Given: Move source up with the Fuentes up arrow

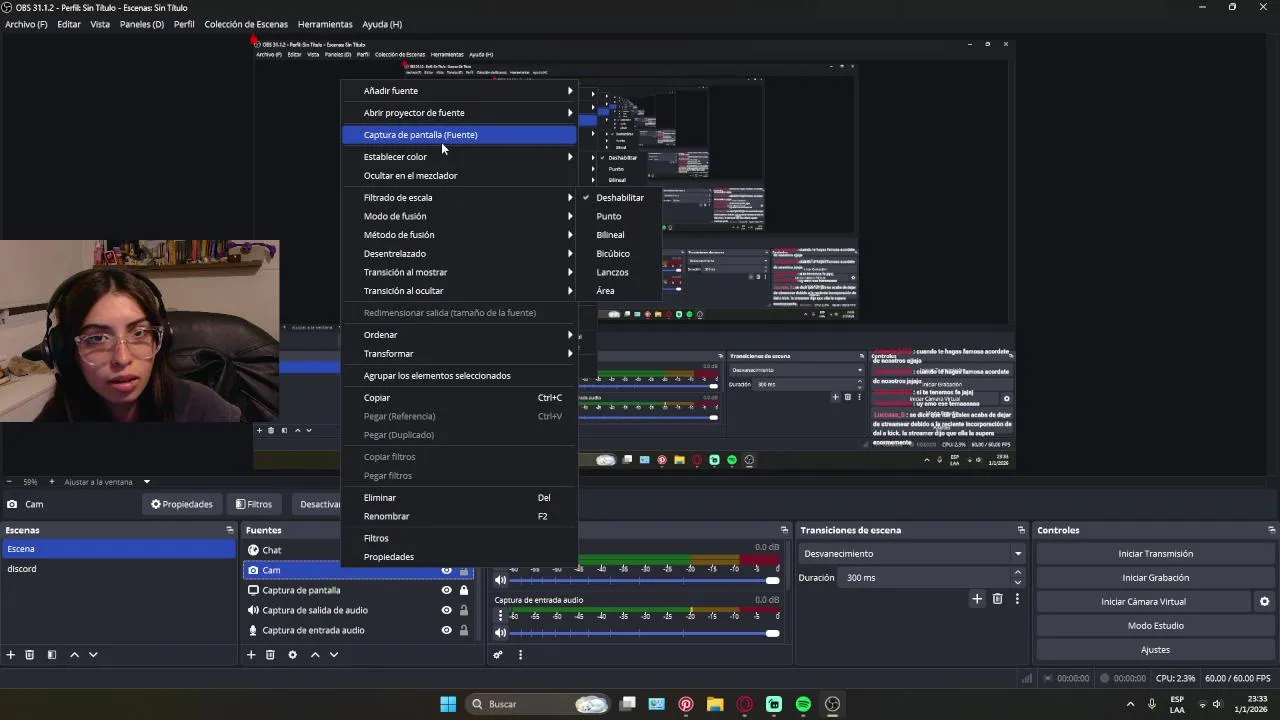Looking at the screenshot, I should tap(315, 655).
